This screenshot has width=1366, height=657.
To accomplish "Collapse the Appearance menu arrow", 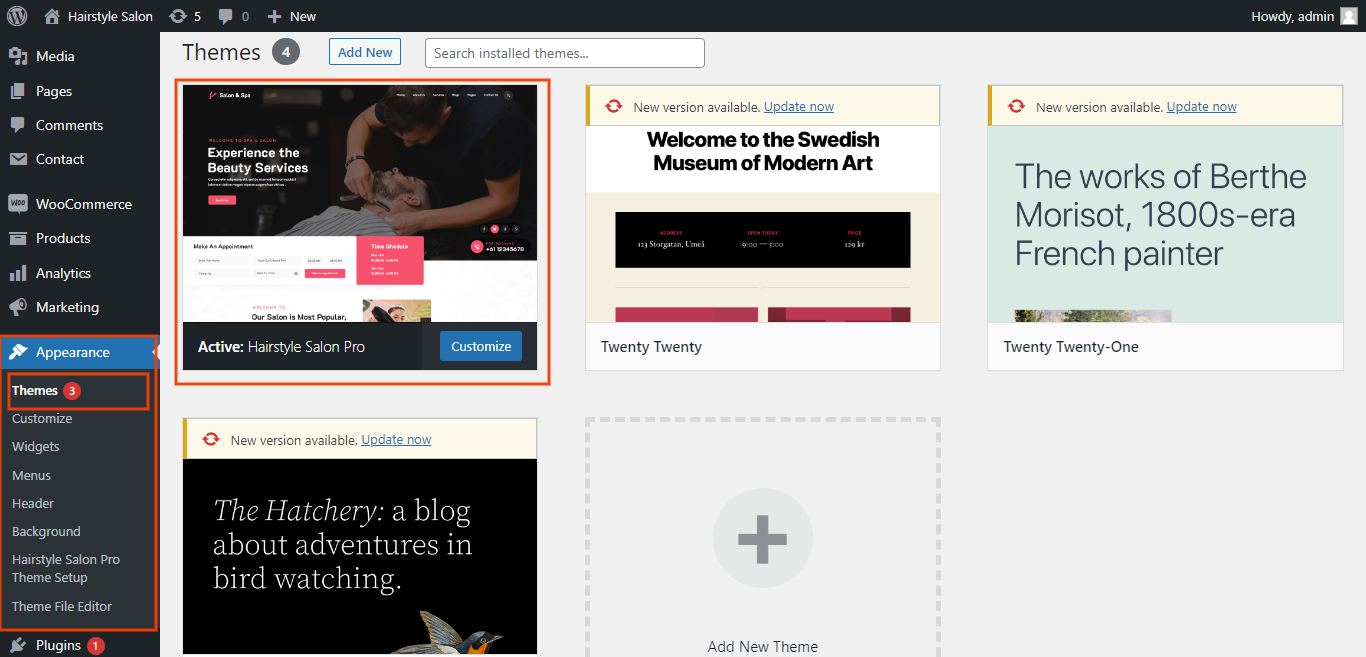I will pos(155,352).
